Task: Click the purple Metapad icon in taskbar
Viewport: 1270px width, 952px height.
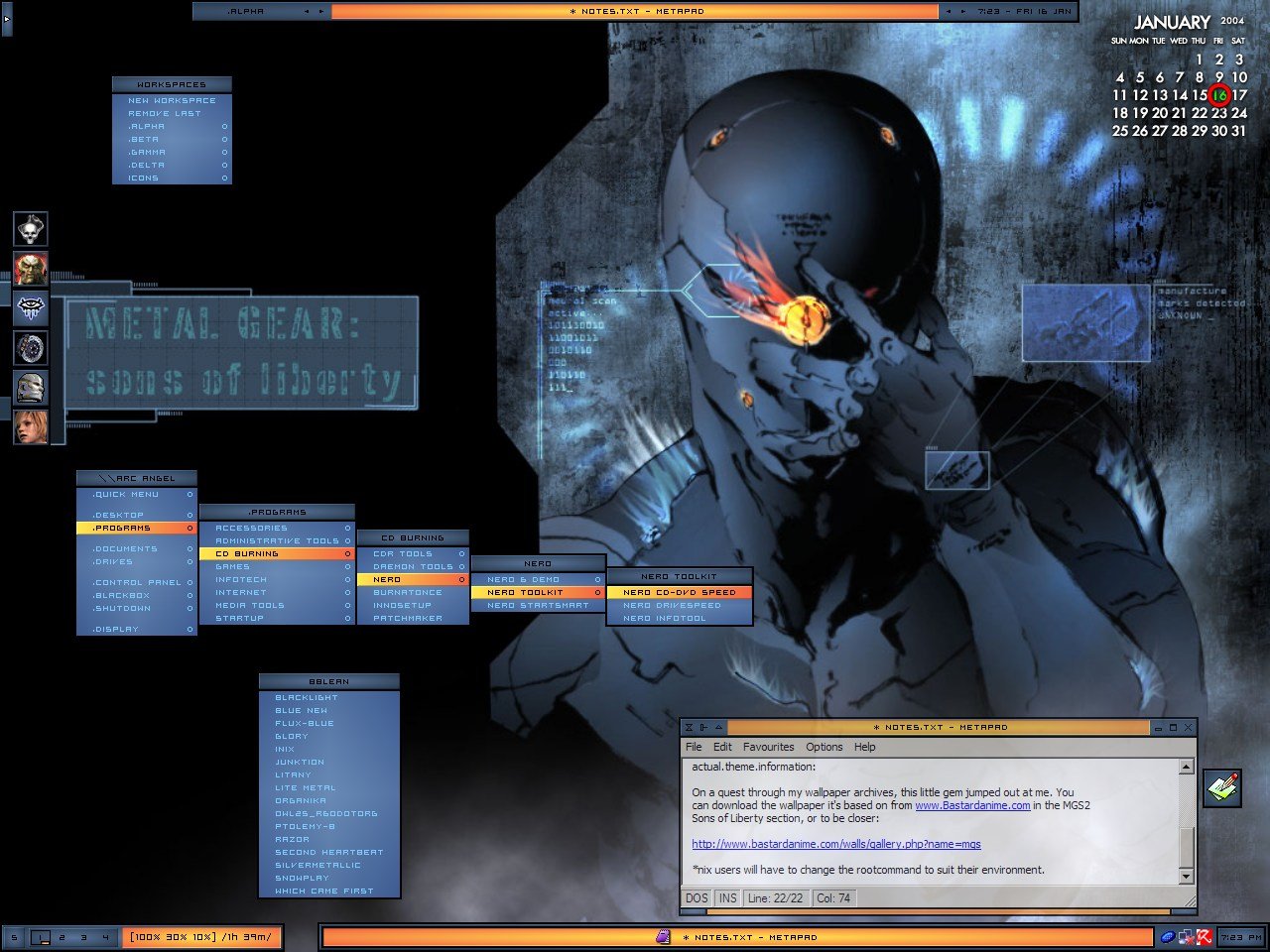Action: [665, 937]
